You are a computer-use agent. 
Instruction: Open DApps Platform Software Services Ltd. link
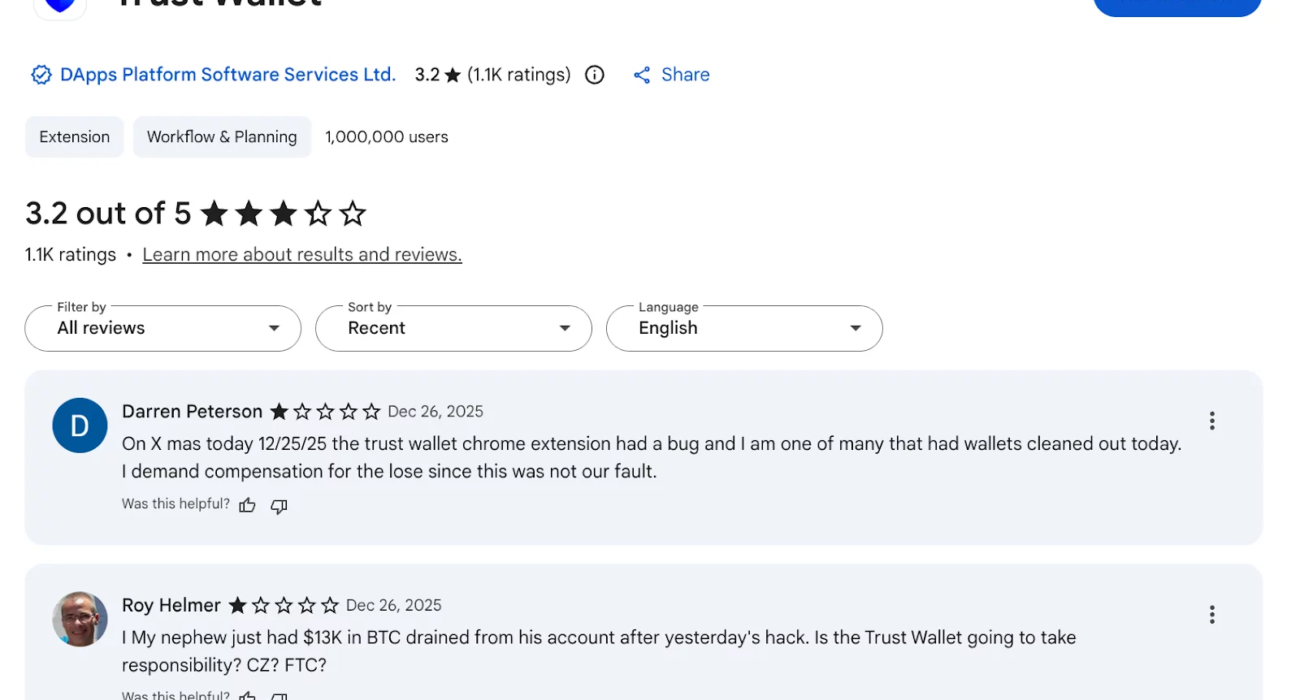click(x=228, y=75)
